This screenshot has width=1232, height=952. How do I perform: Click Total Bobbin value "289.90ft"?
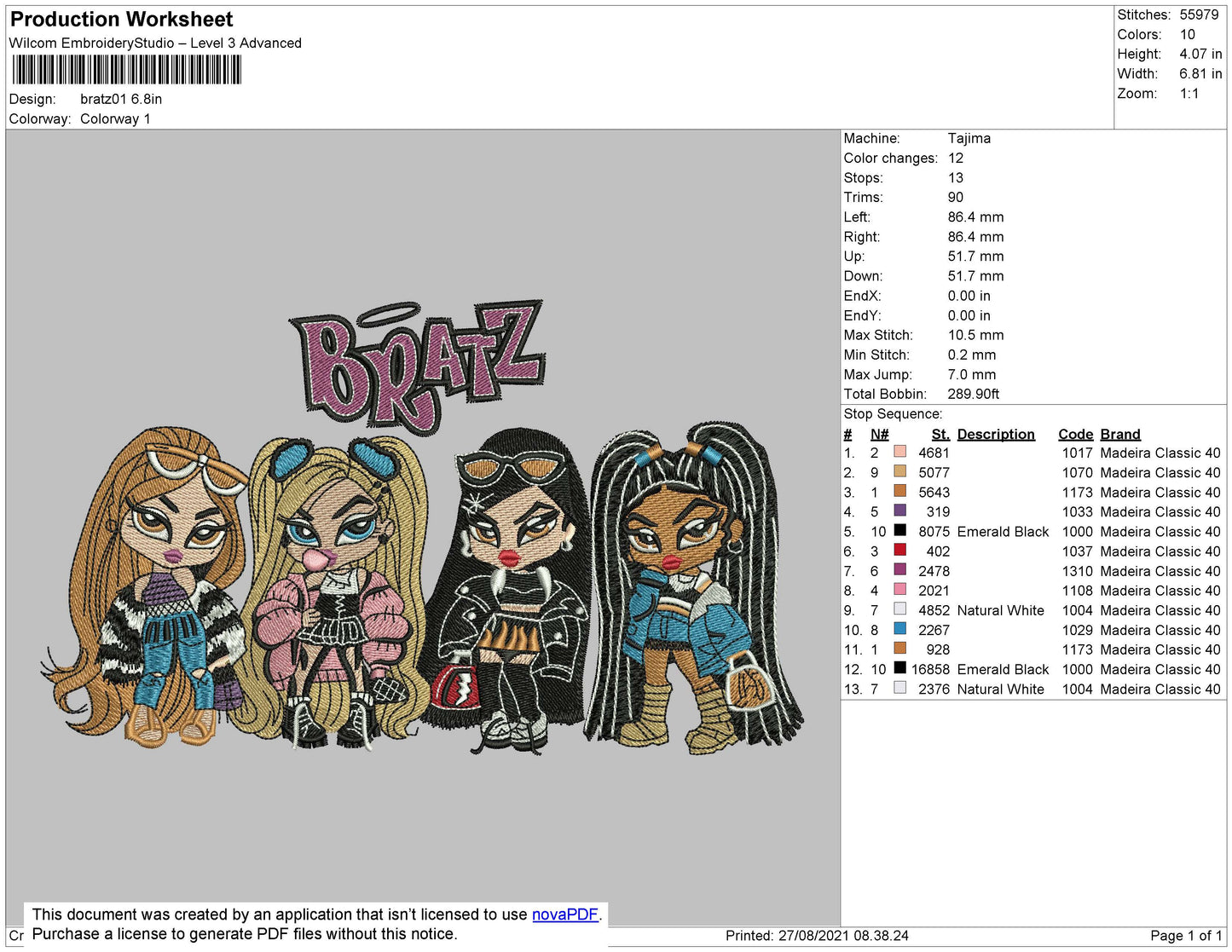[x=973, y=394]
